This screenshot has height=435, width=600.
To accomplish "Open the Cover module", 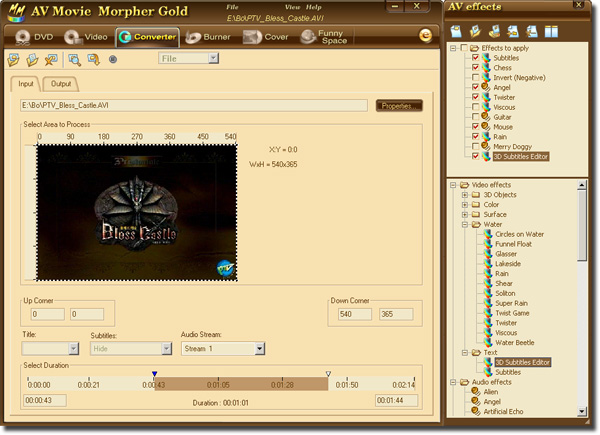I will click(266, 37).
